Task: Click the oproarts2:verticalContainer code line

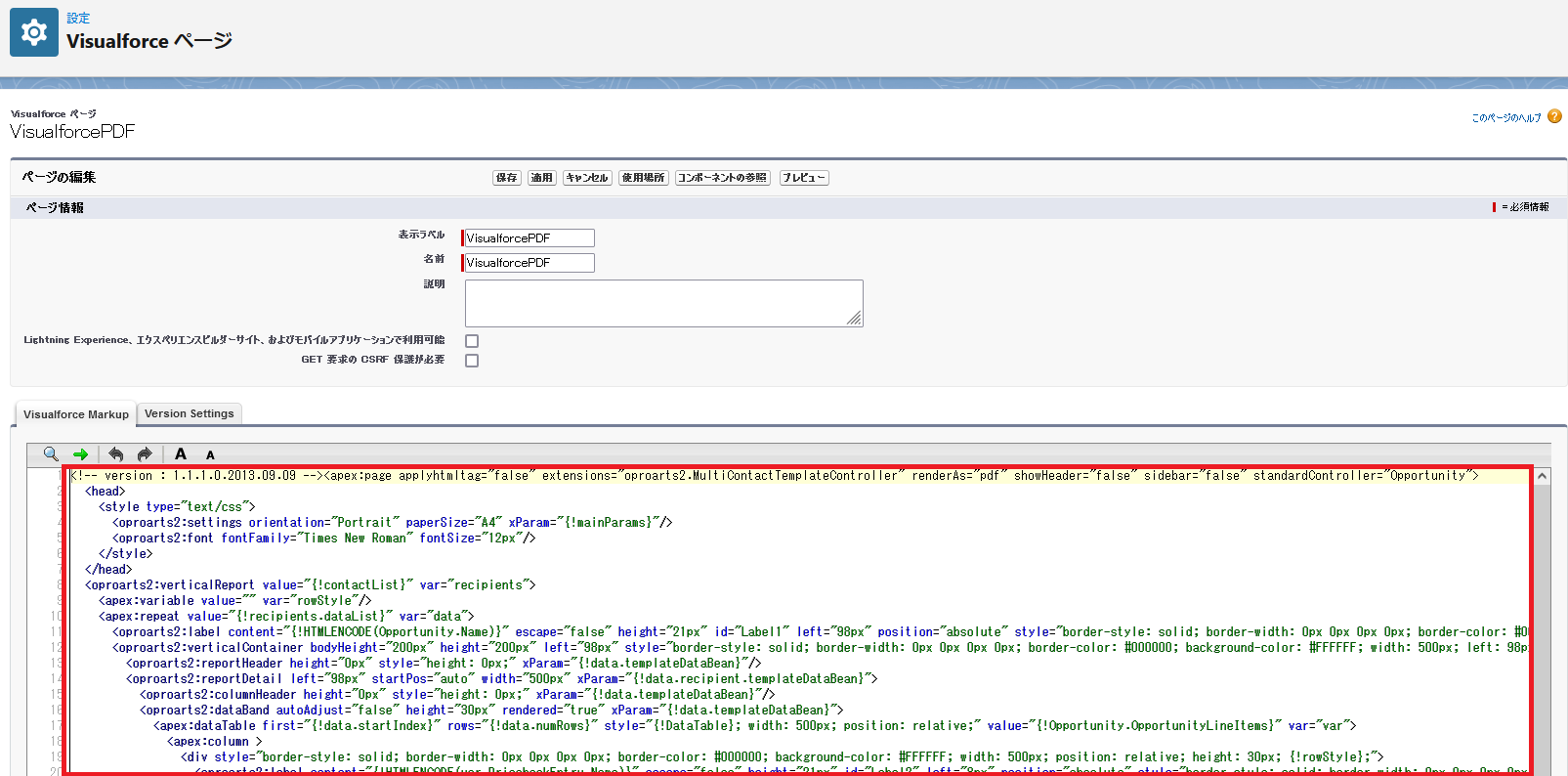Action: click(x=819, y=648)
